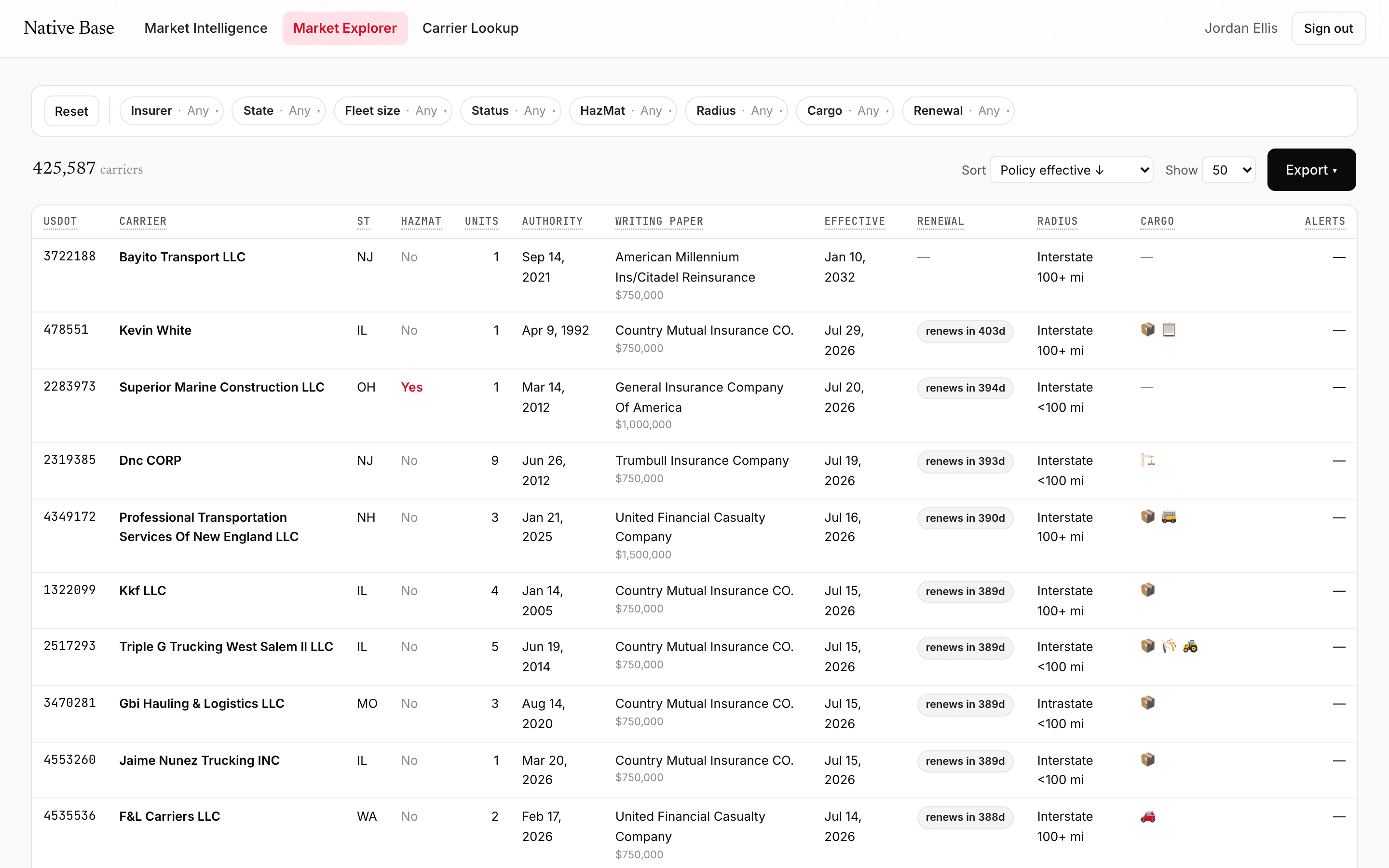Viewport: 1389px width, 868px height.
Task: Open Dnc CORP carrier
Action: pos(150,461)
